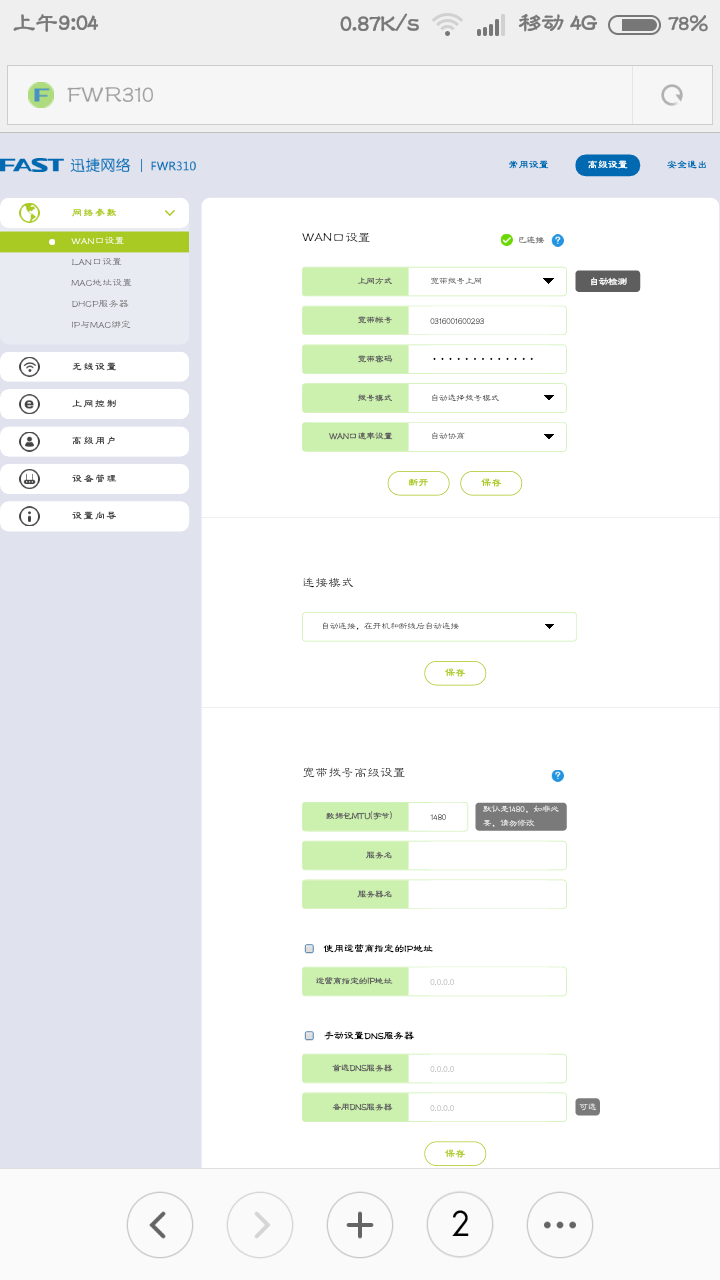Click the 默认是1480 MTU hint text

[521, 816]
